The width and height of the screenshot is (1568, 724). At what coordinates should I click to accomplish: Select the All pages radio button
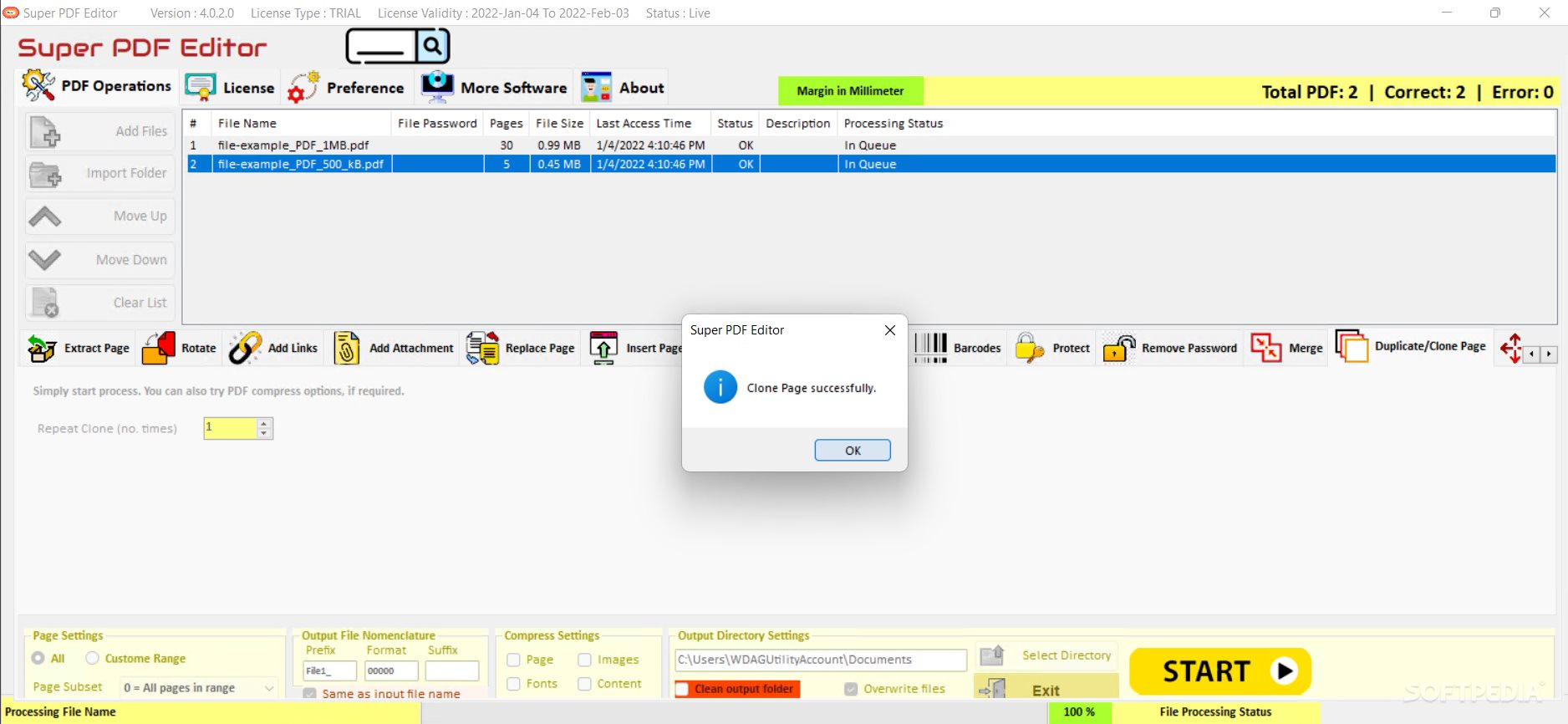pos(38,658)
